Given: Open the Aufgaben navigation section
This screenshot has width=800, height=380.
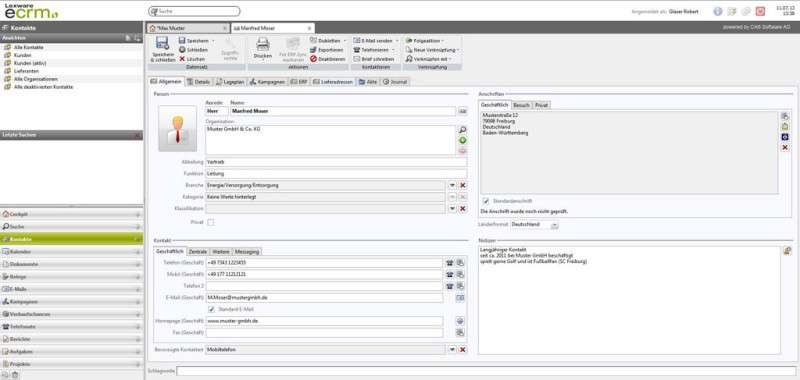Looking at the screenshot, I should 71,351.
